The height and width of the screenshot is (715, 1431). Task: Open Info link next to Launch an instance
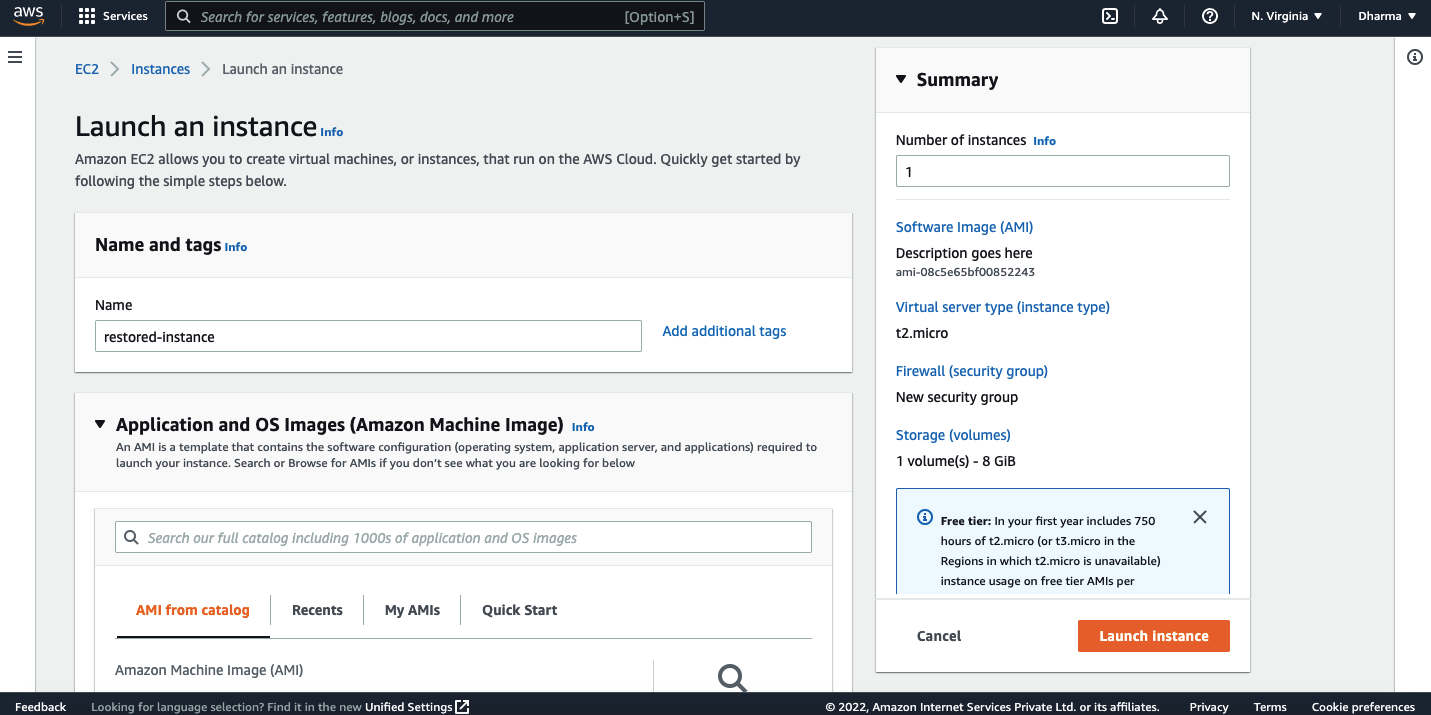tap(332, 132)
